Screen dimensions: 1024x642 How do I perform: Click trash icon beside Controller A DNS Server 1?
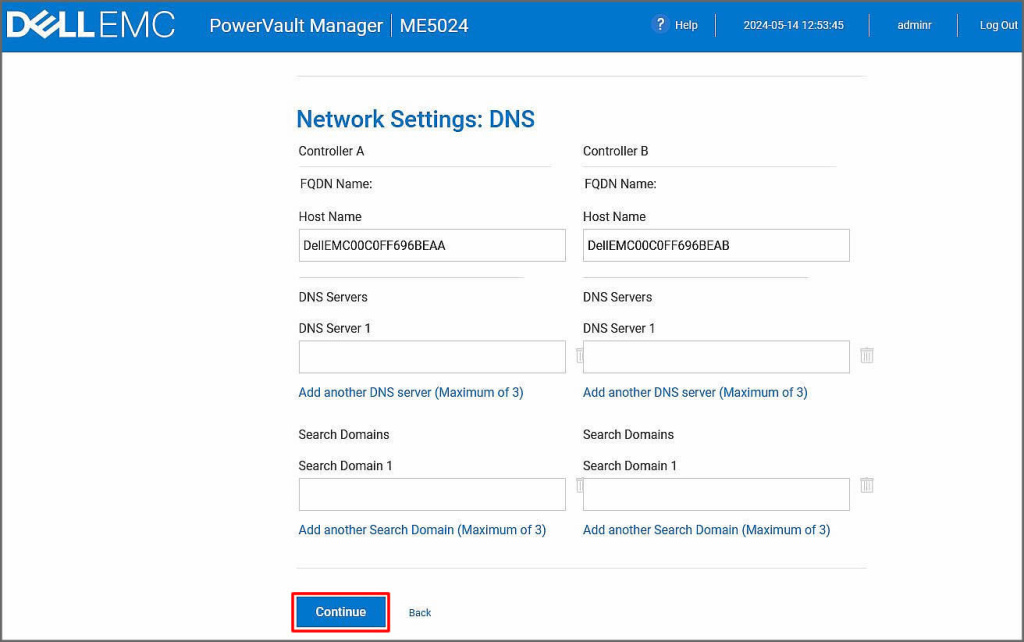coord(578,355)
